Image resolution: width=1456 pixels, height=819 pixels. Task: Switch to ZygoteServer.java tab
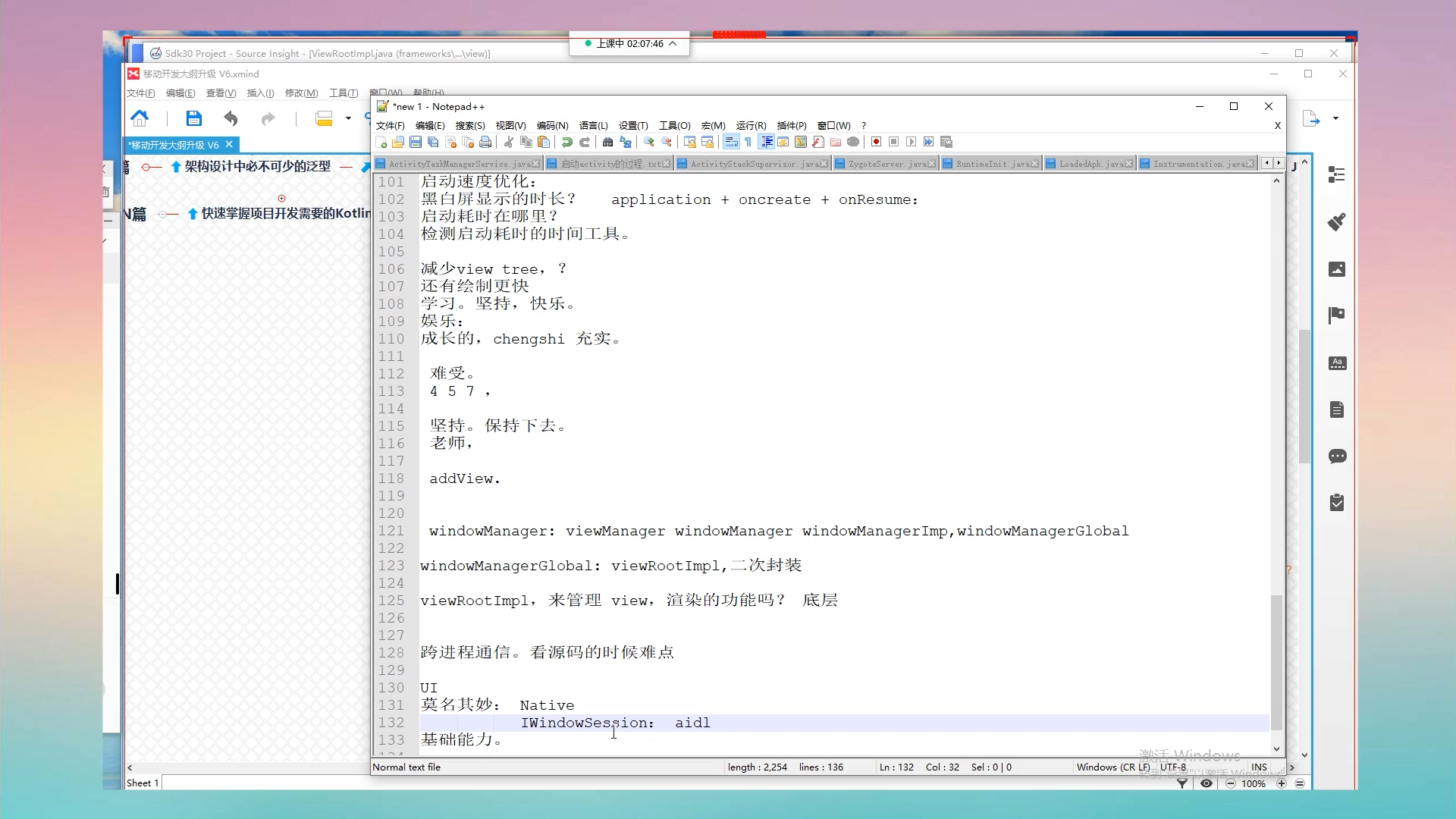(x=886, y=164)
